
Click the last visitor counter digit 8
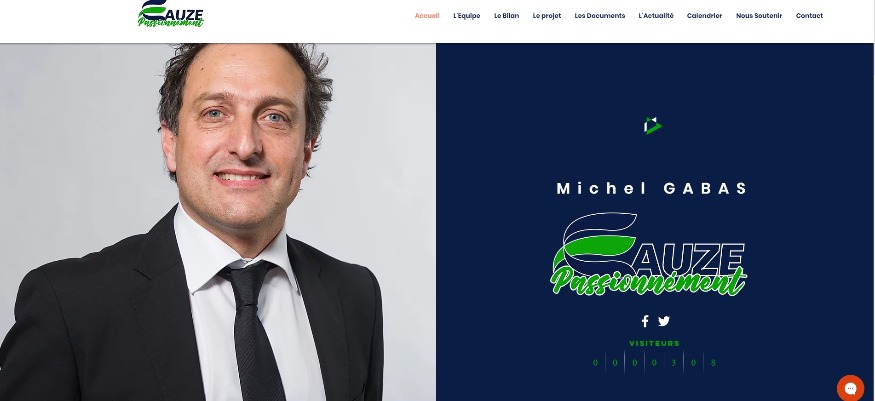point(713,363)
